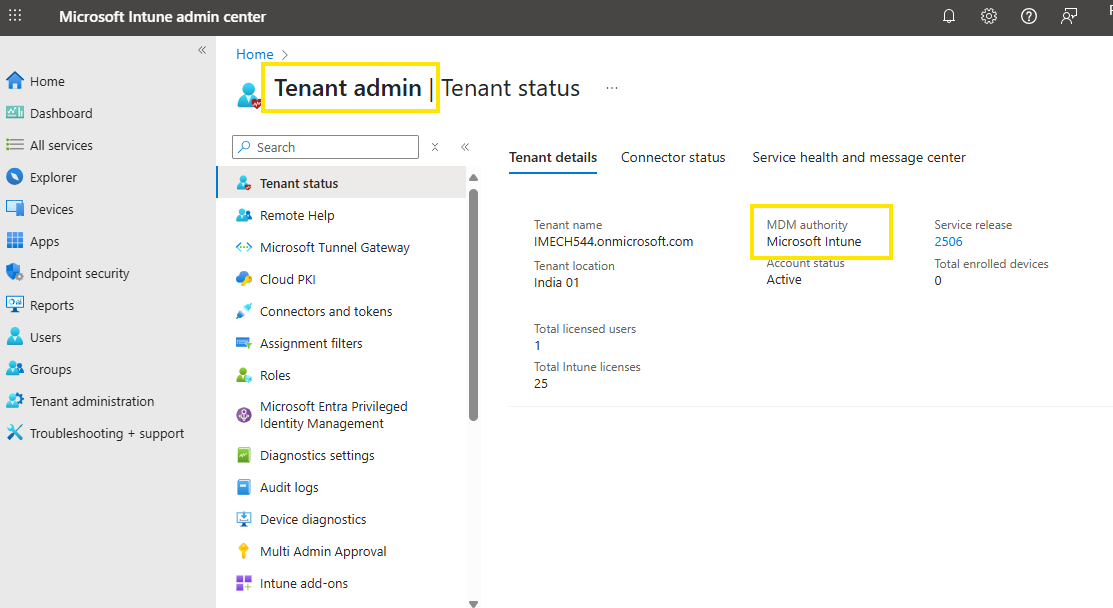
Task: Click the Microsoft Tunnel Gateway icon
Action: (x=243, y=247)
